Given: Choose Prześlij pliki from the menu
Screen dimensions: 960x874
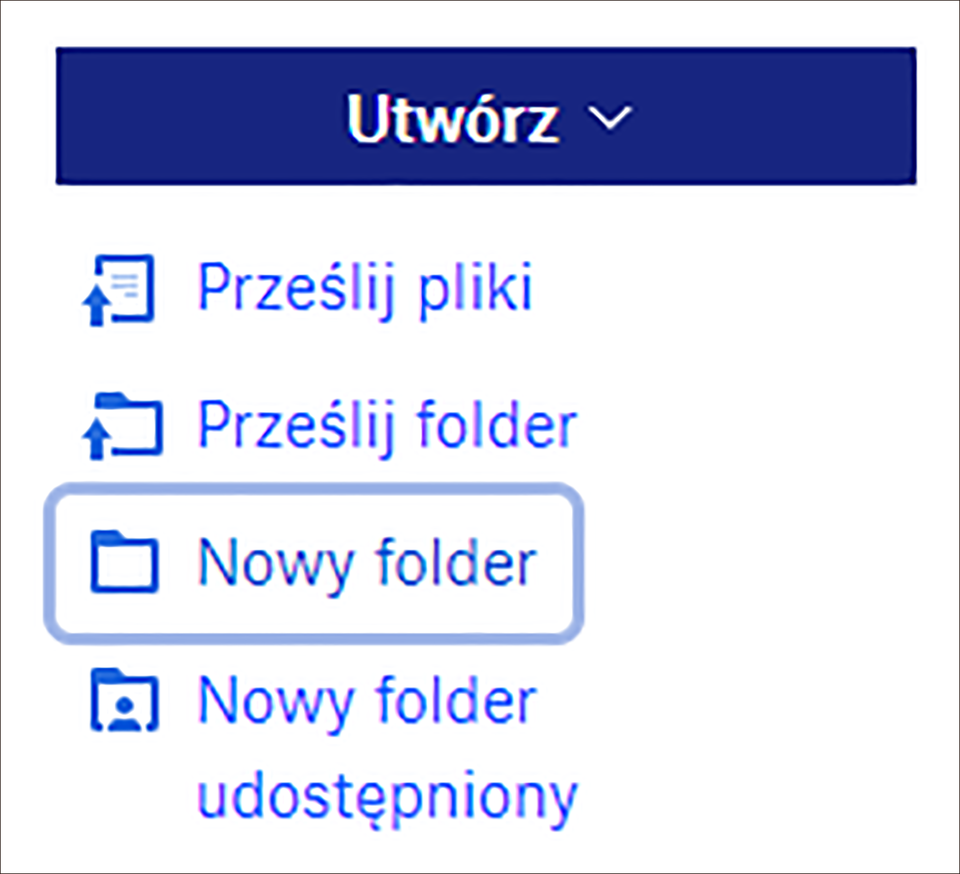Looking at the screenshot, I should tap(364, 287).
